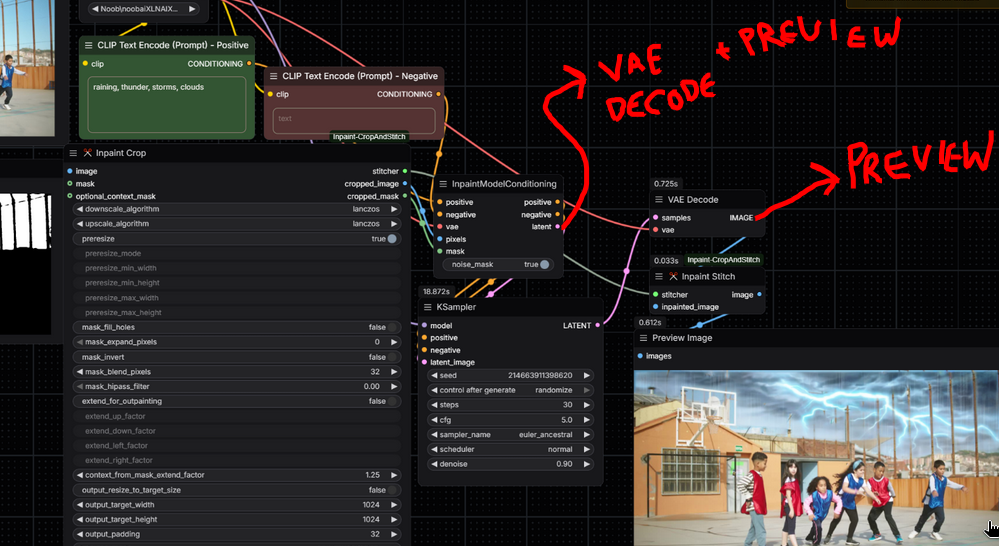The image size is (999, 546).
Task: Increase the output_target_height value
Action: tap(394, 519)
